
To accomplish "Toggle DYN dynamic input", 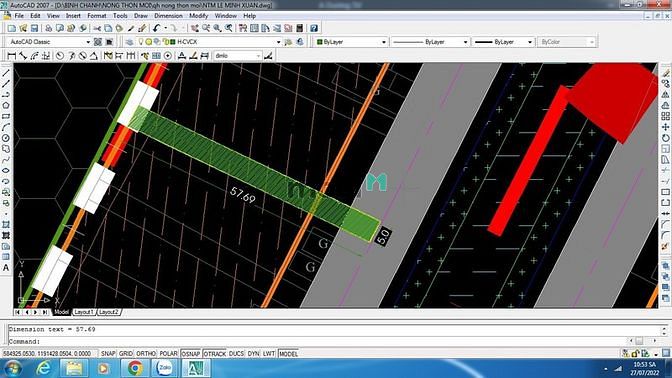I will 253,354.
